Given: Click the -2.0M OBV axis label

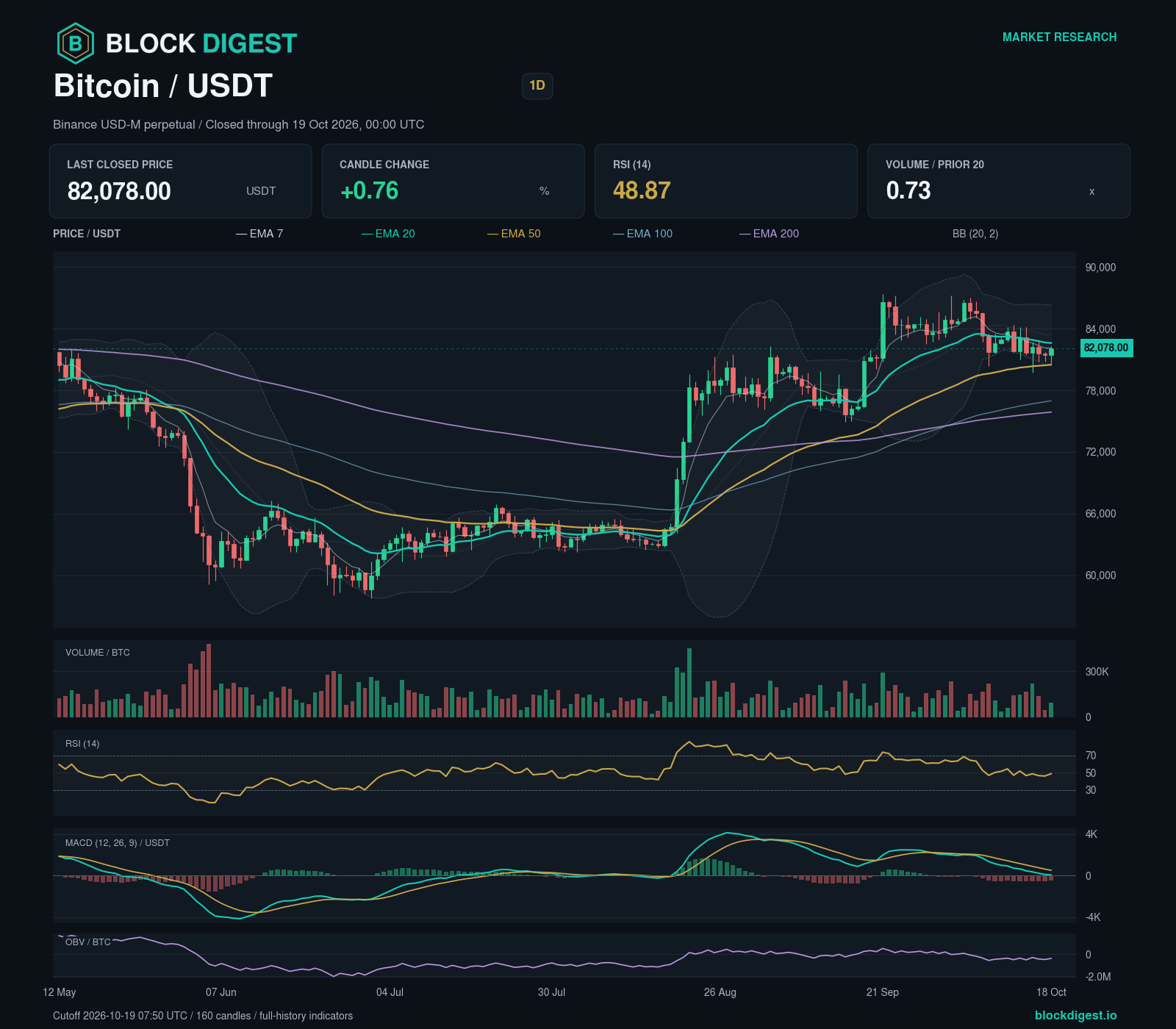Looking at the screenshot, I should (1098, 977).
